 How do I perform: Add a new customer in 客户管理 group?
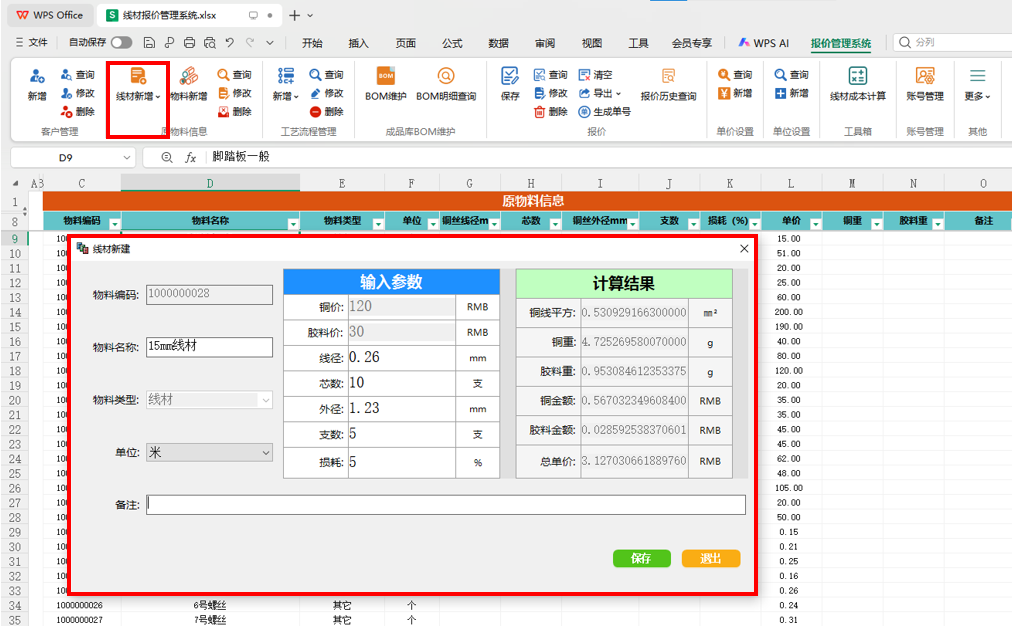[x=37, y=85]
